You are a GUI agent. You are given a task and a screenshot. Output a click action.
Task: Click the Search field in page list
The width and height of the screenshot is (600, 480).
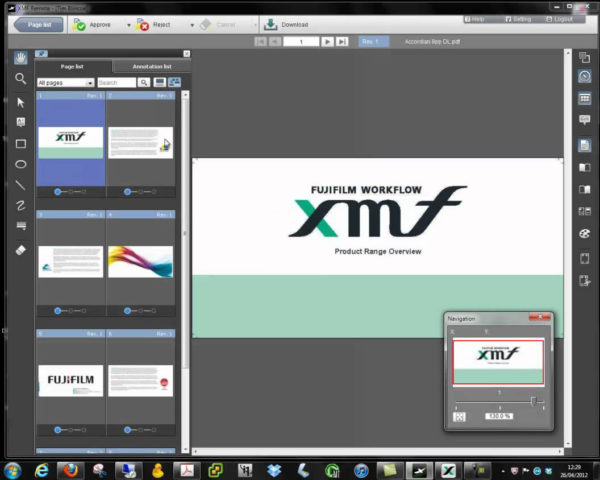117,83
